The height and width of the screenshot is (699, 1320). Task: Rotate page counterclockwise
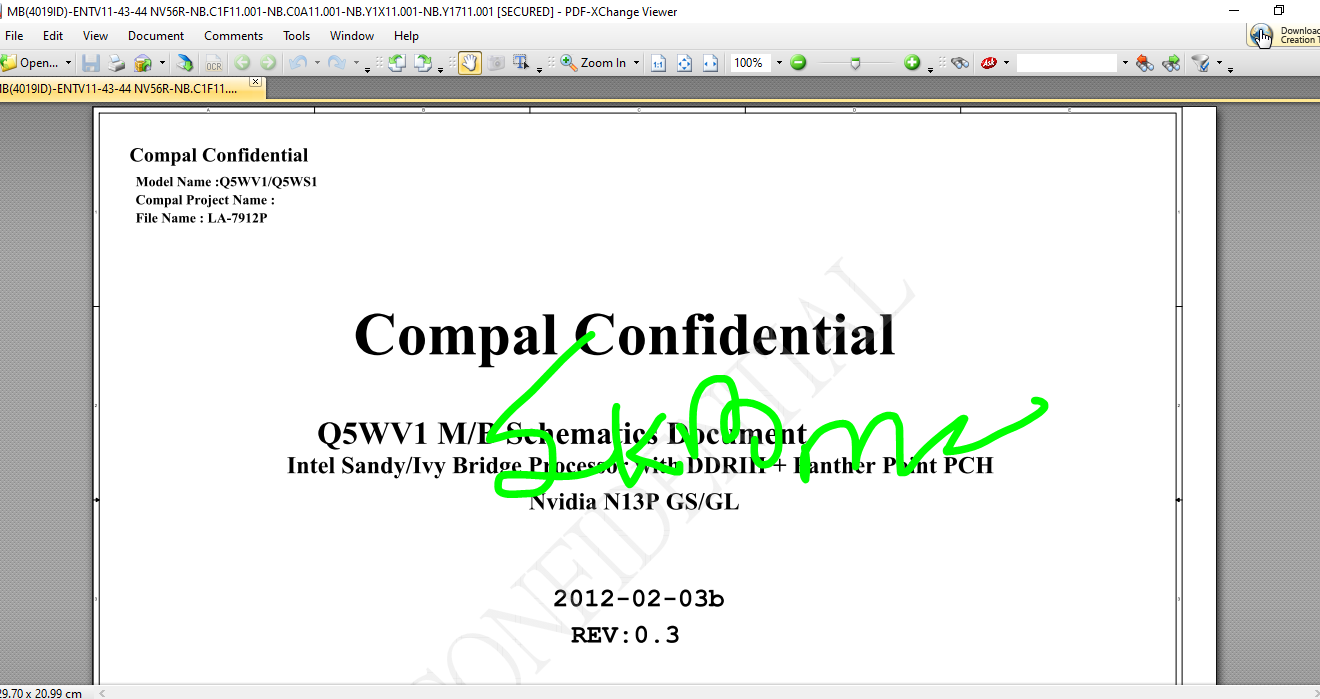[396, 63]
